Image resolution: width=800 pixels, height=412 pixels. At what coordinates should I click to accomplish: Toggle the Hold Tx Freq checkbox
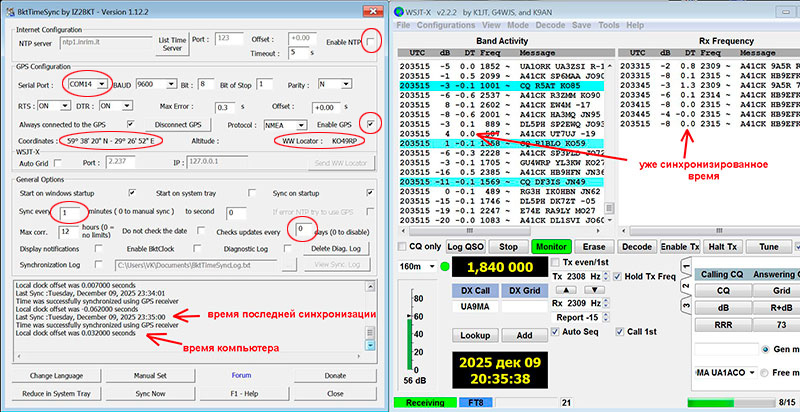click(615, 276)
